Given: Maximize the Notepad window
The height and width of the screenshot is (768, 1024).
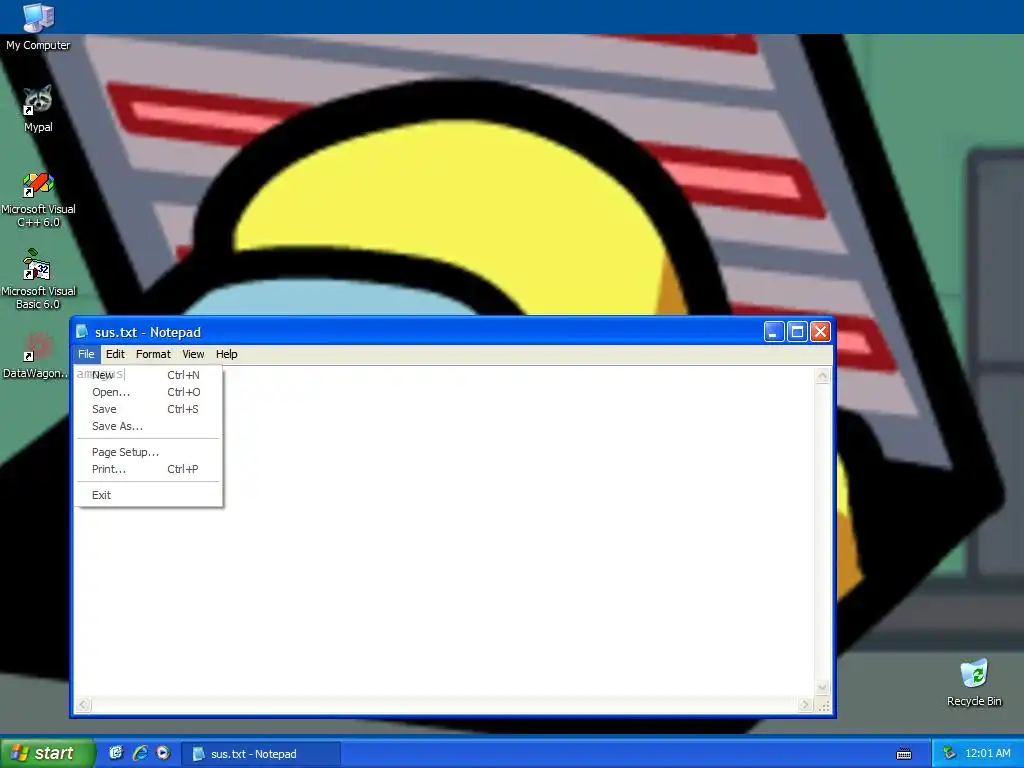Looking at the screenshot, I should pyautogui.click(x=797, y=332).
